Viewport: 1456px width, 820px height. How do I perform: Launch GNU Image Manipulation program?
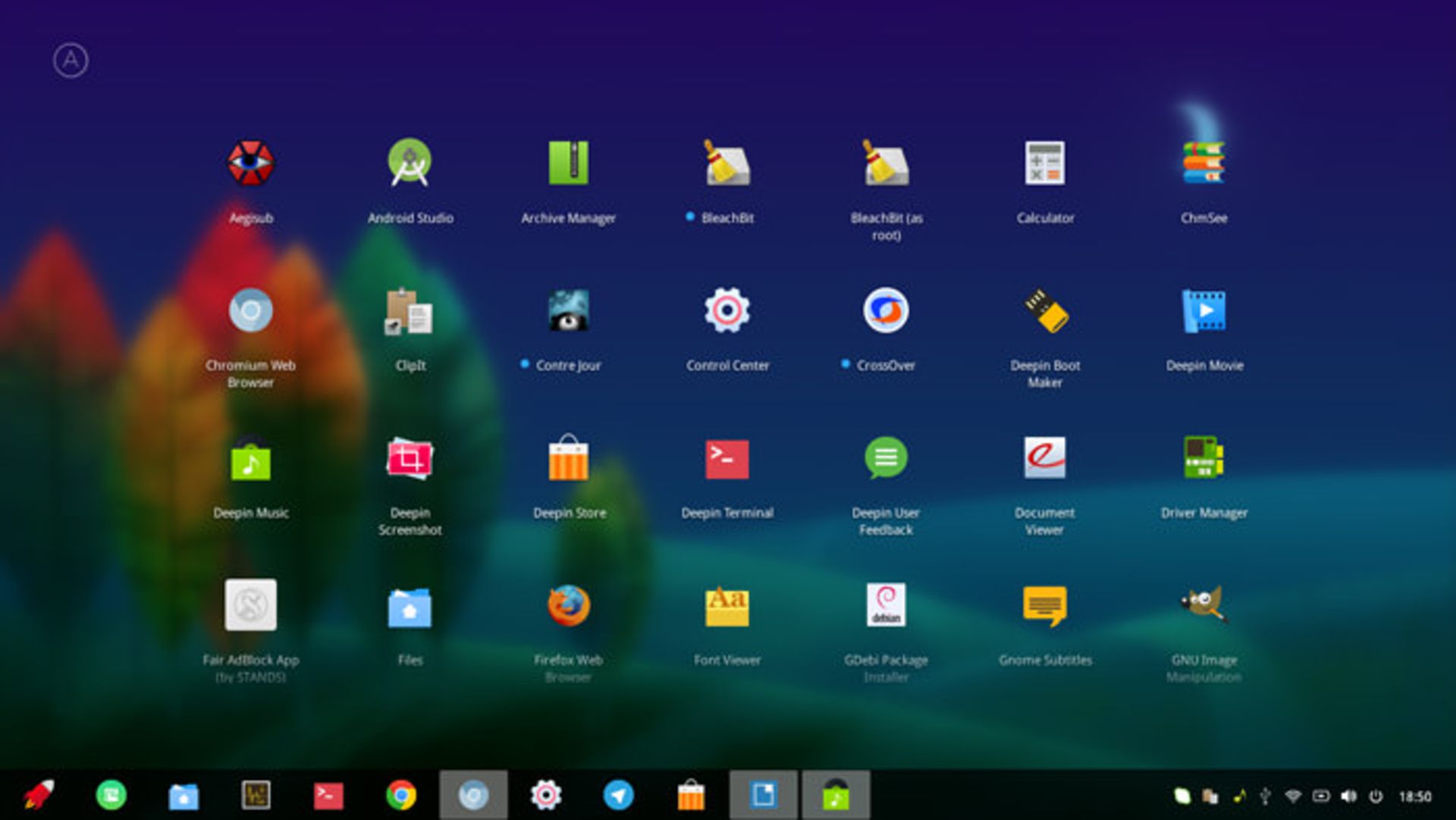[1203, 607]
